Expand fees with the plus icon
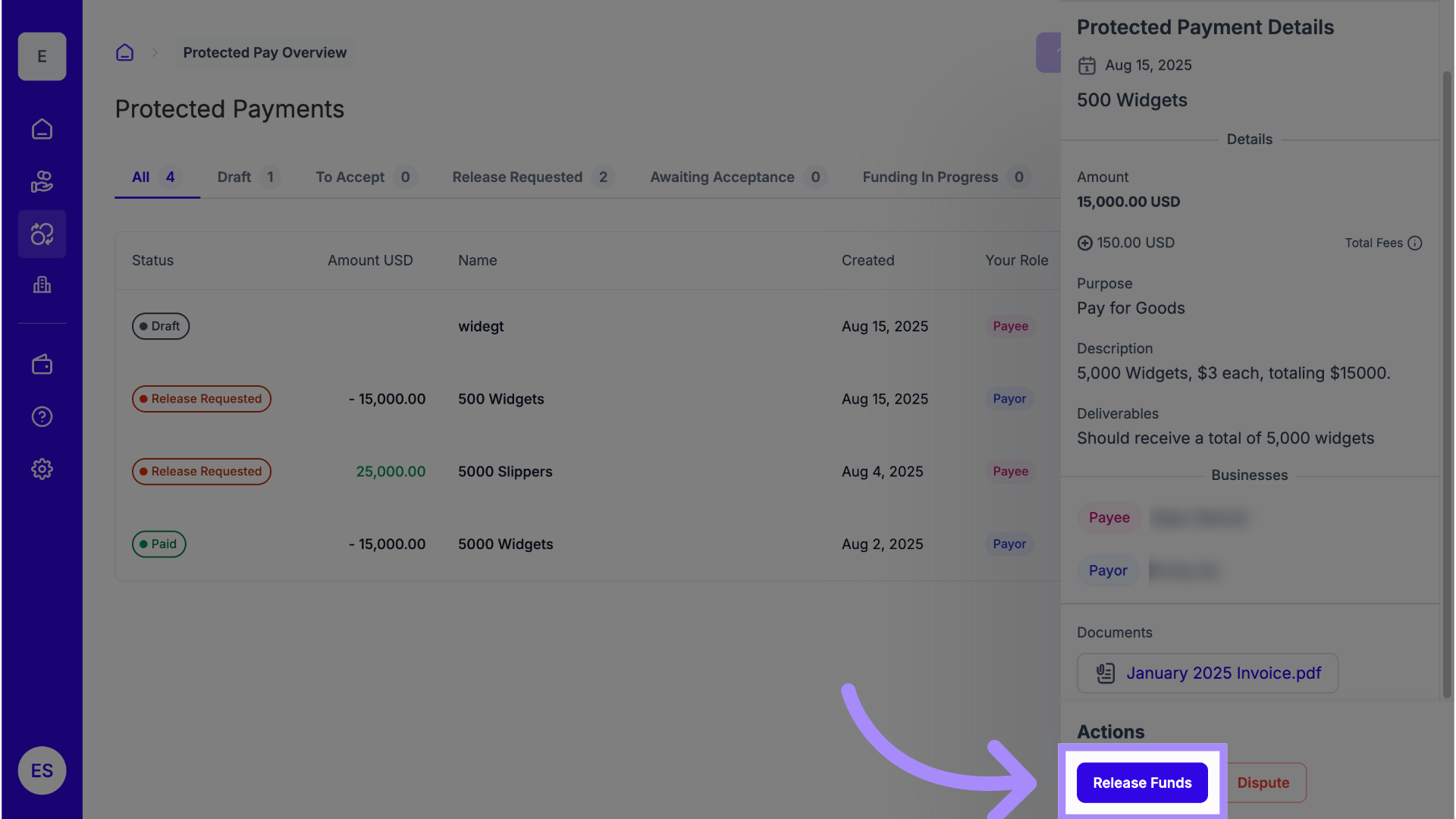This screenshot has height=819, width=1456. tap(1084, 243)
